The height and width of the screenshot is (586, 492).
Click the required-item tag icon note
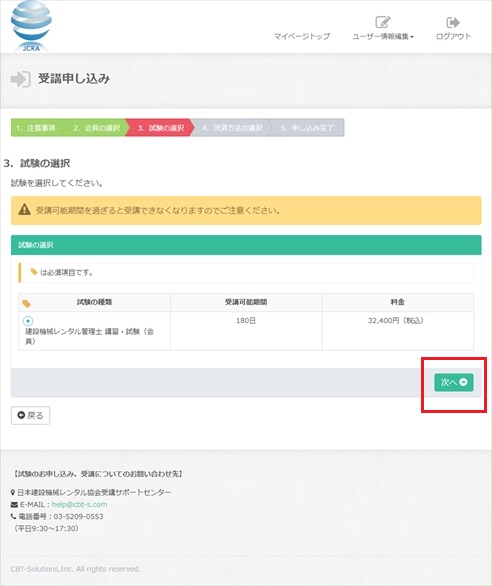34,272
